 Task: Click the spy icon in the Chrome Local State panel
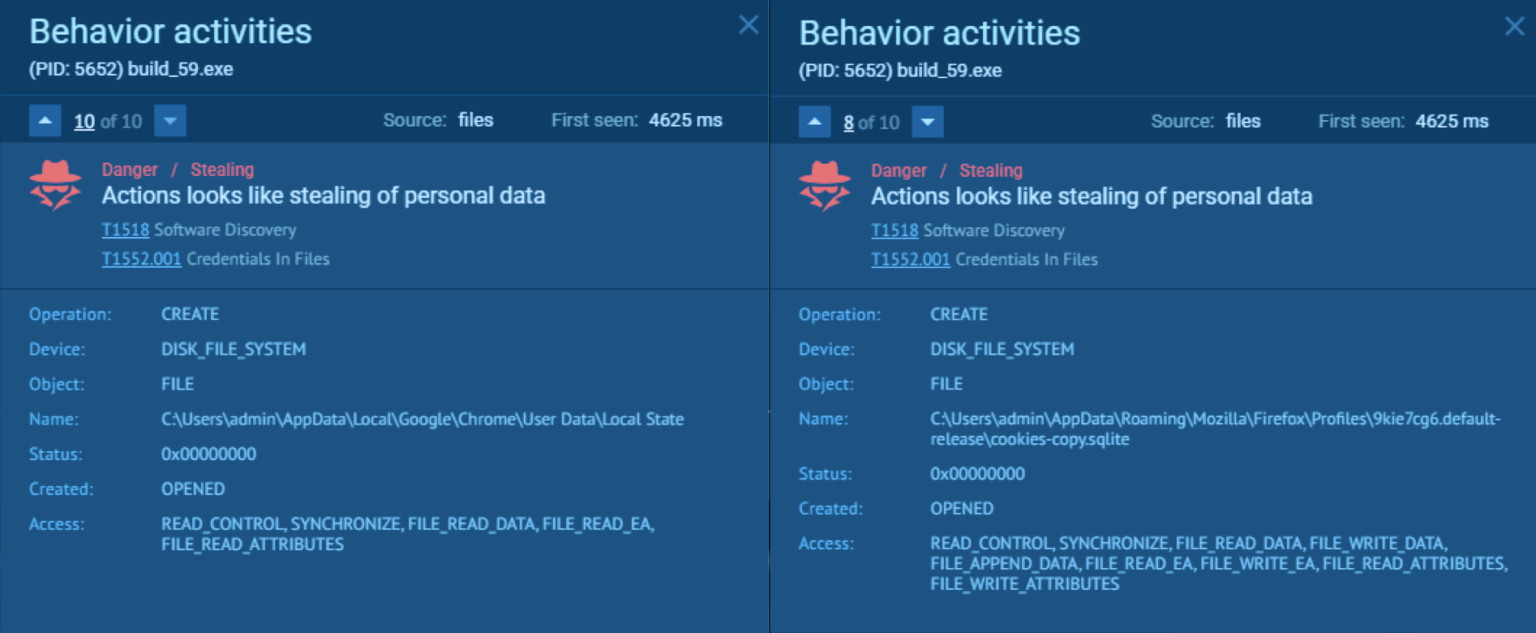click(x=55, y=185)
